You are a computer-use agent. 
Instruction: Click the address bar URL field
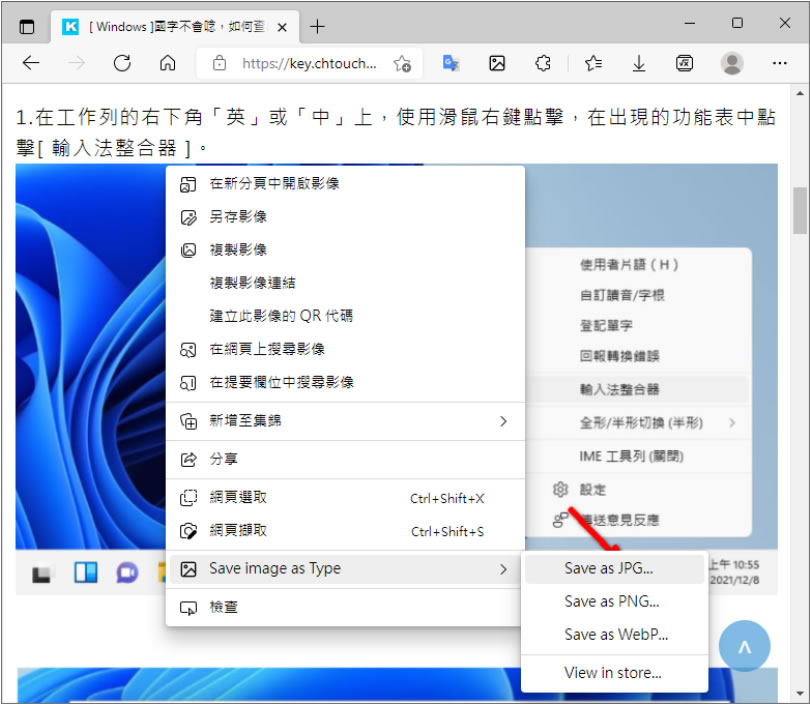click(309, 64)
